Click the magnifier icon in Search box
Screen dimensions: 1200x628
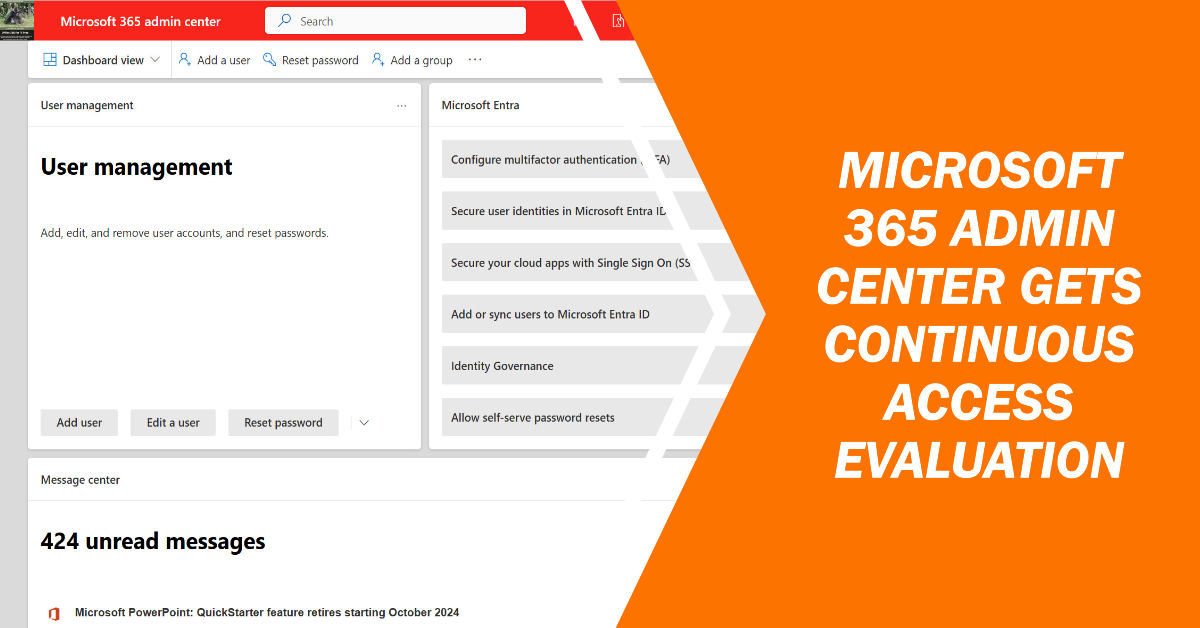pyautogui.click(x=285, y=21)
